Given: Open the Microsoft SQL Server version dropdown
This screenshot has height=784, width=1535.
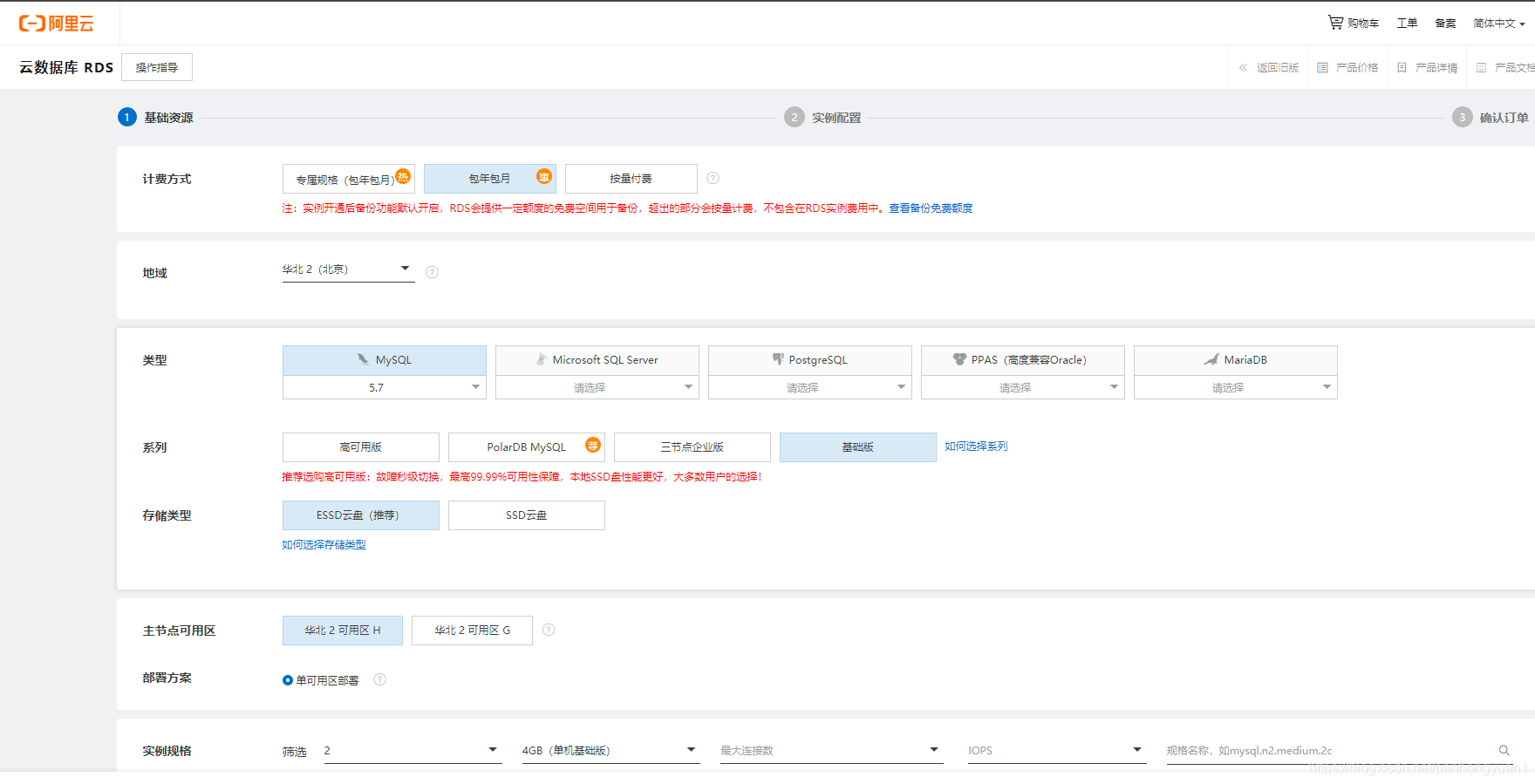Looking at the screenshot, I should point(597,387).
